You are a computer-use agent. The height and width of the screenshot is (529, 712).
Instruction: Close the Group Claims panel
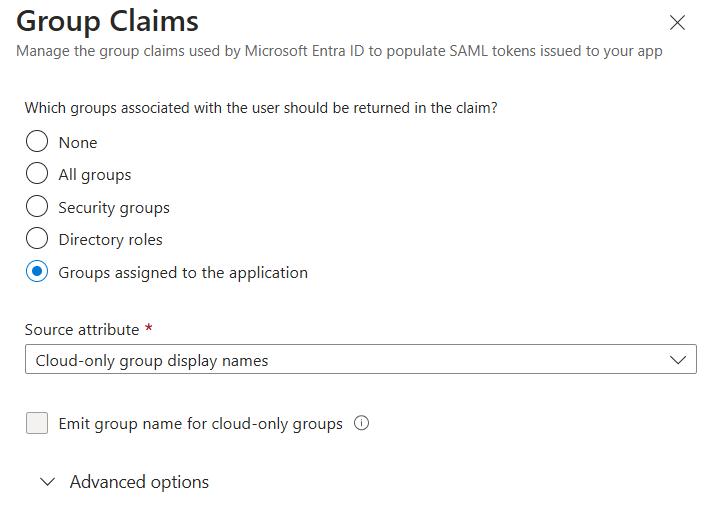pos(677,22)
